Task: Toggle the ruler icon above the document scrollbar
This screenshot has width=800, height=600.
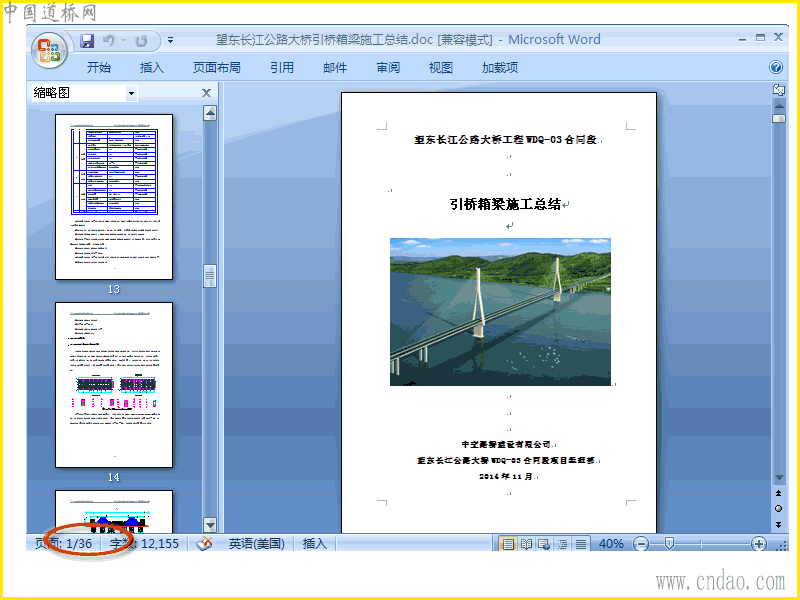Action: point(779,90)
